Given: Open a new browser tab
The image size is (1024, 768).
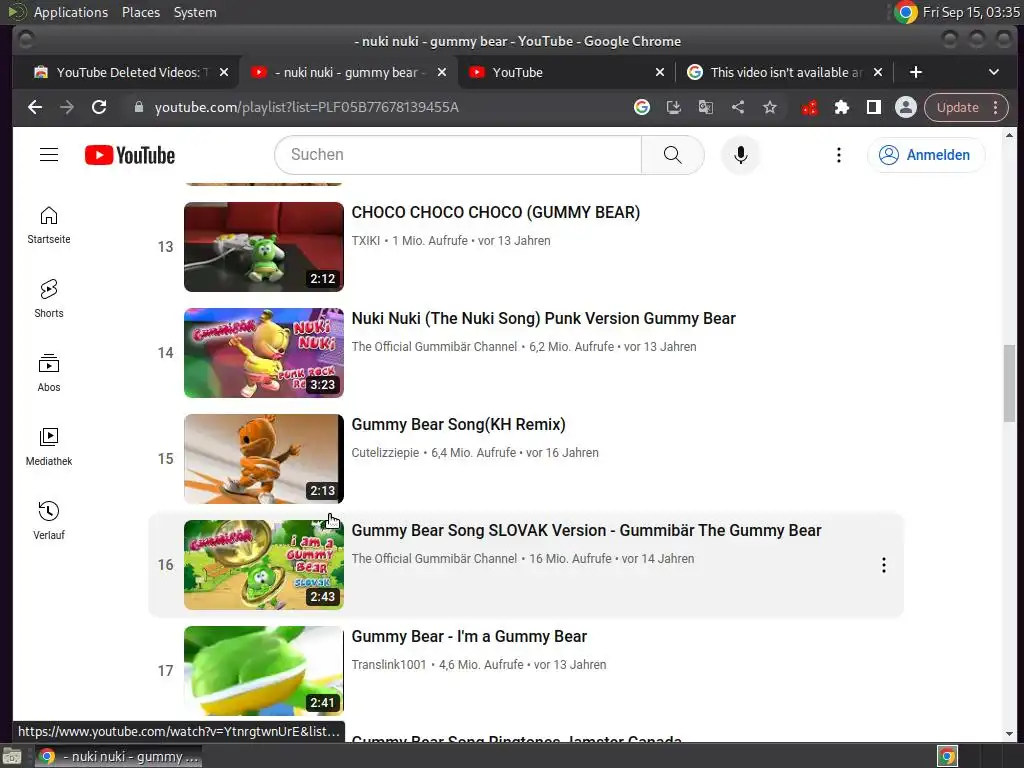Looking at the screenshot, I should coord(916,72).
